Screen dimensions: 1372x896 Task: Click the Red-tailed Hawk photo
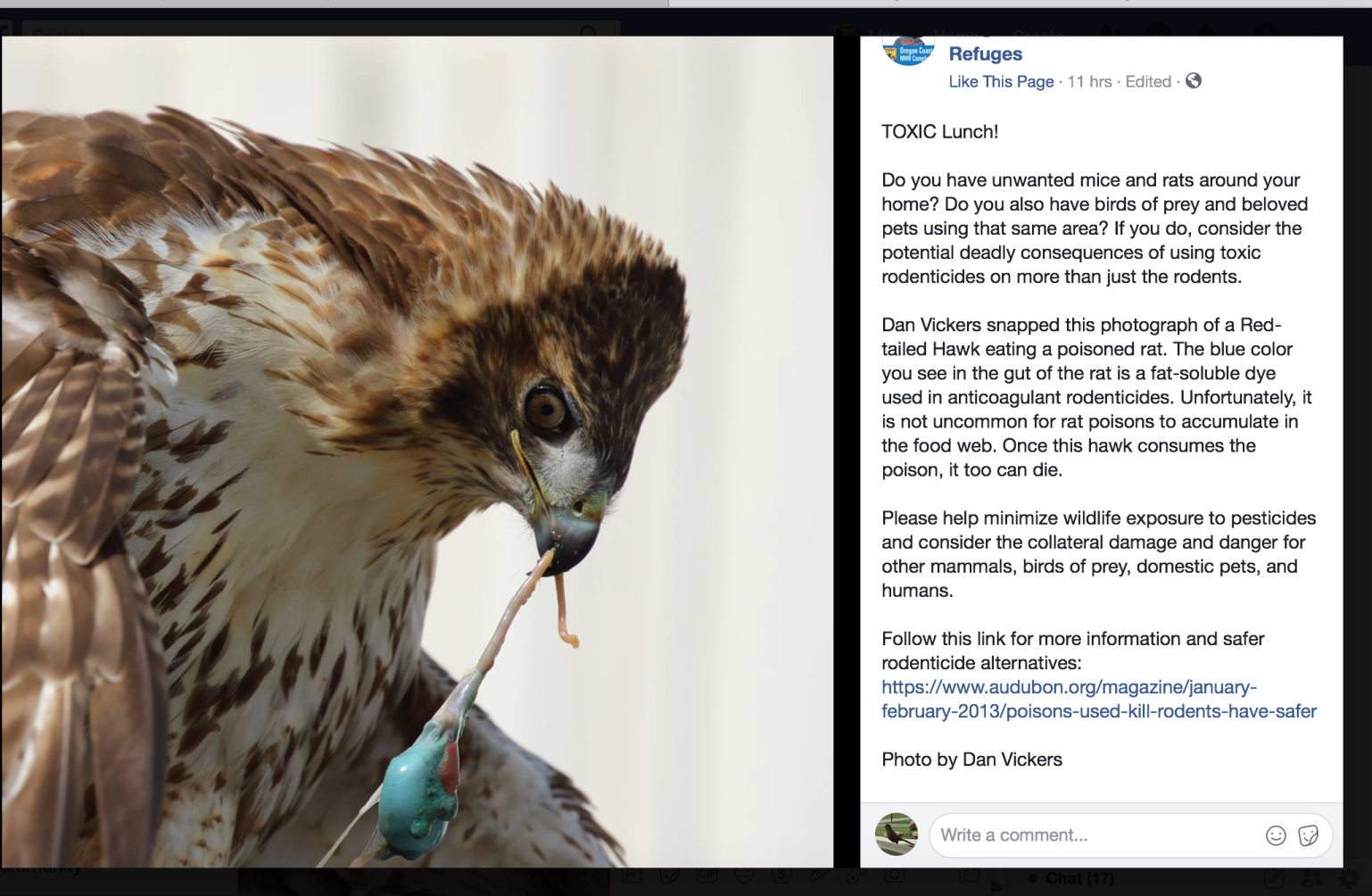pos(417,452)
